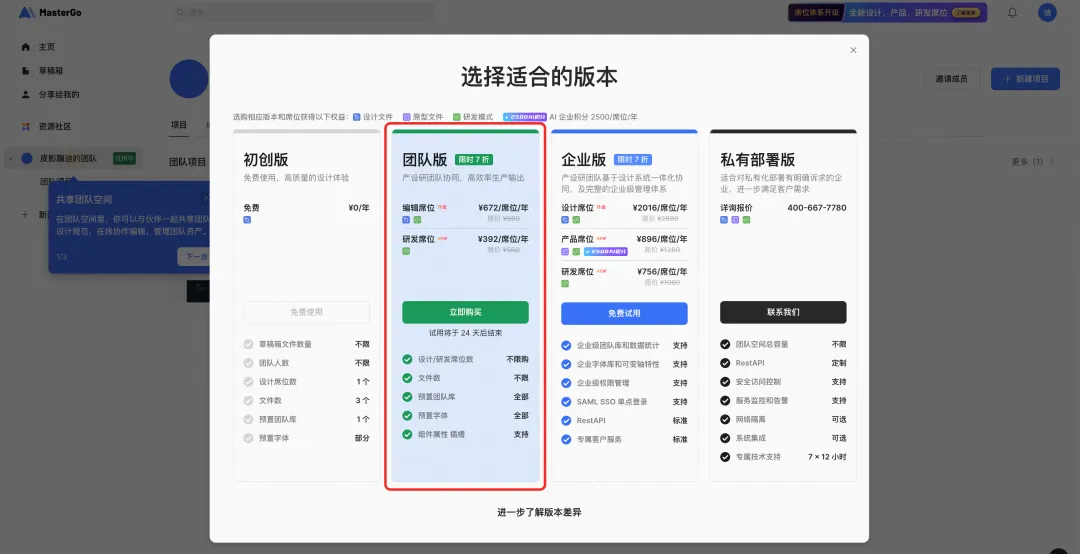Collapse the 皮影踏迪的团队 team tree item
This screenshot has height=554, width=1080.
(10, 158)
